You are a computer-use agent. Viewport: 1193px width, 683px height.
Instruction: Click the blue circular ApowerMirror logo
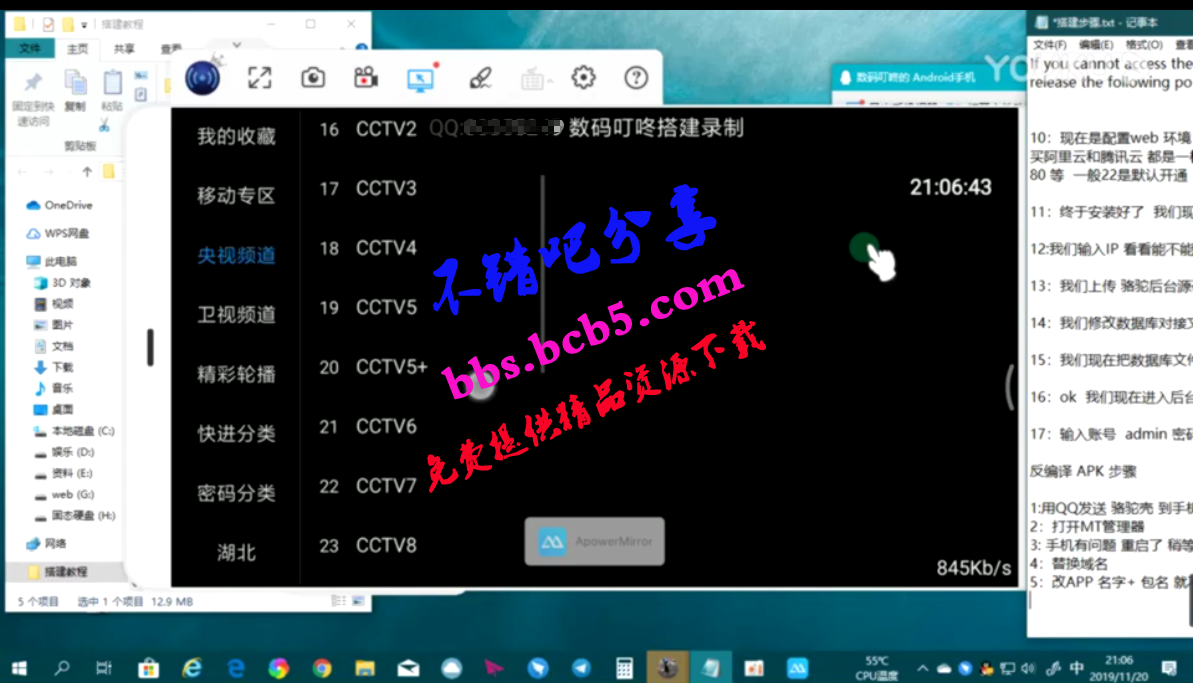point(203,78)
